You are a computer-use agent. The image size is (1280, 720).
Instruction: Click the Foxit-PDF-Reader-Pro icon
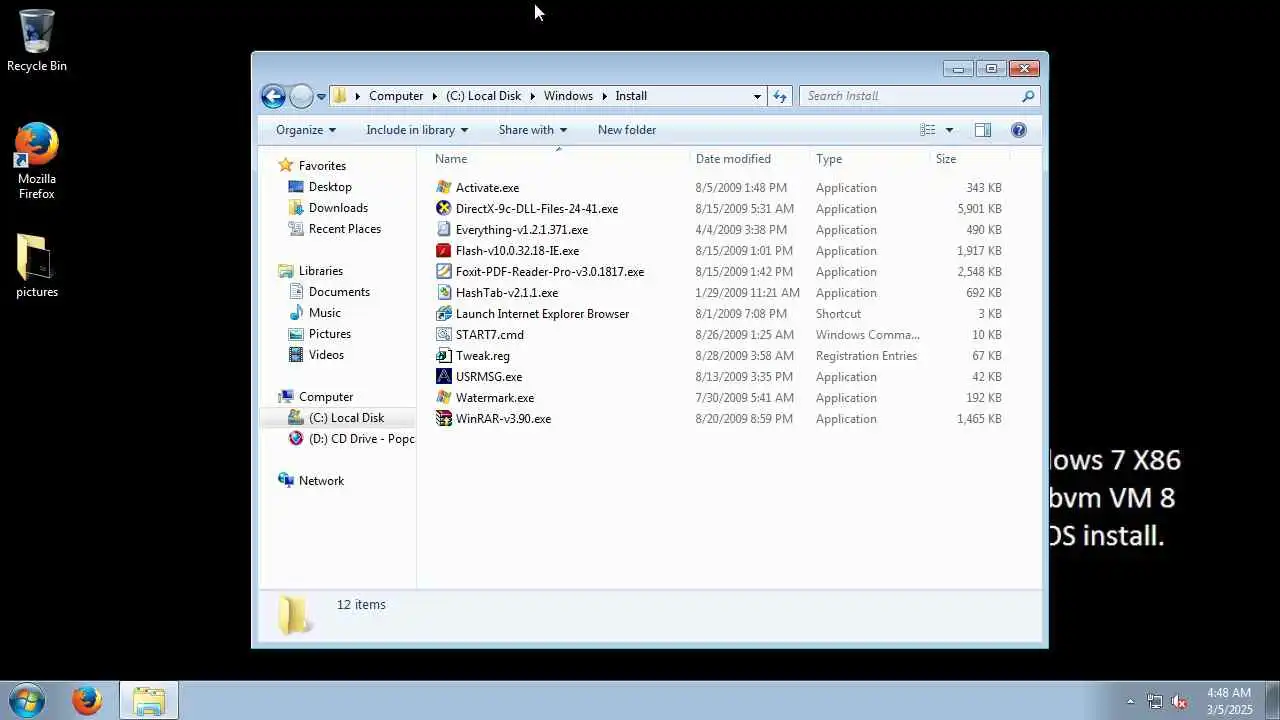[444, 271]
